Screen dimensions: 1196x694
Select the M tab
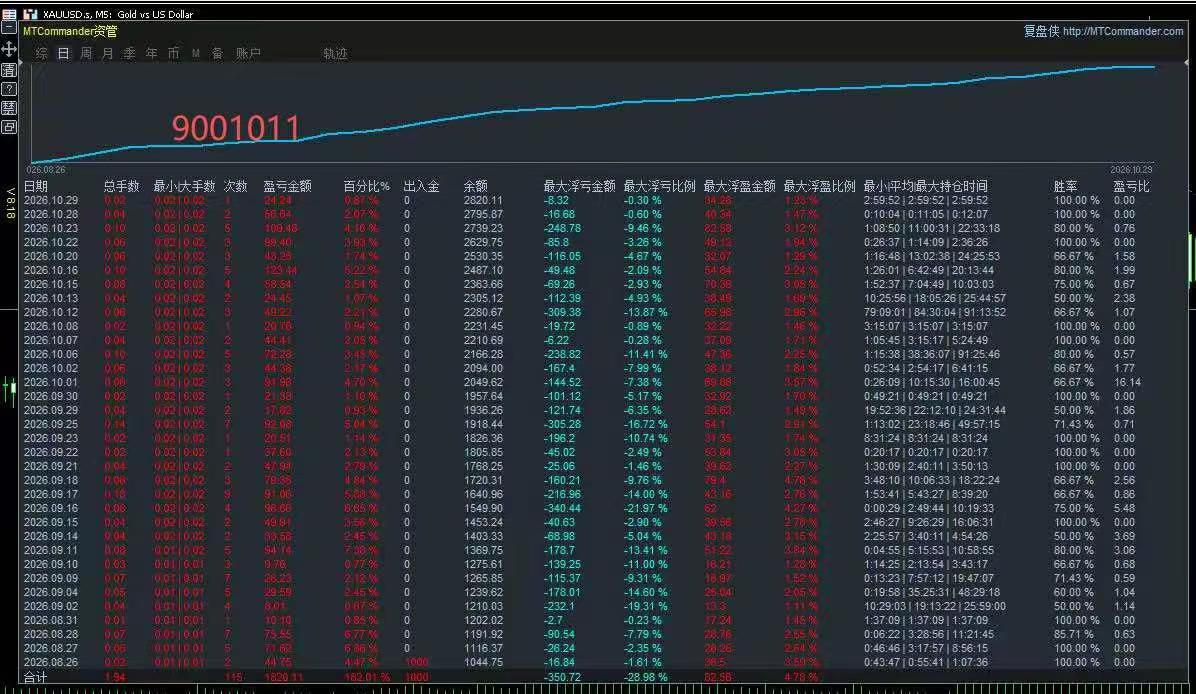[x=196, y=53]
